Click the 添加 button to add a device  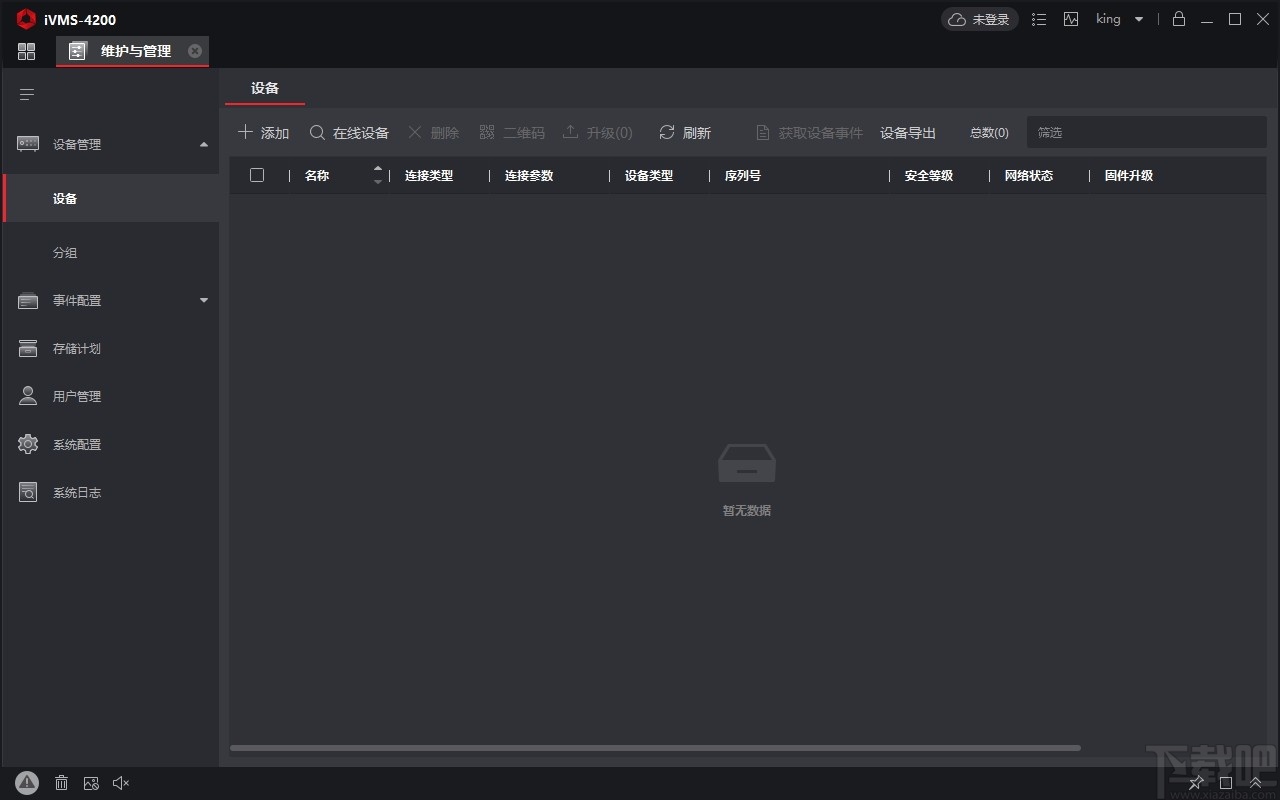[263, 132]
